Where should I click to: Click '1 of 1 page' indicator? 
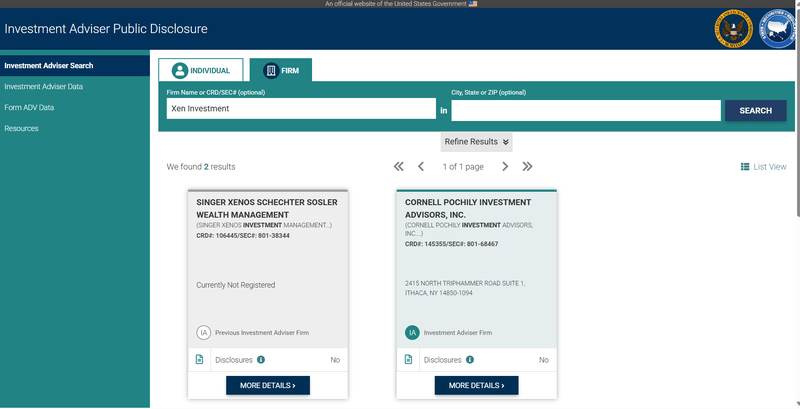click(463, 167)
